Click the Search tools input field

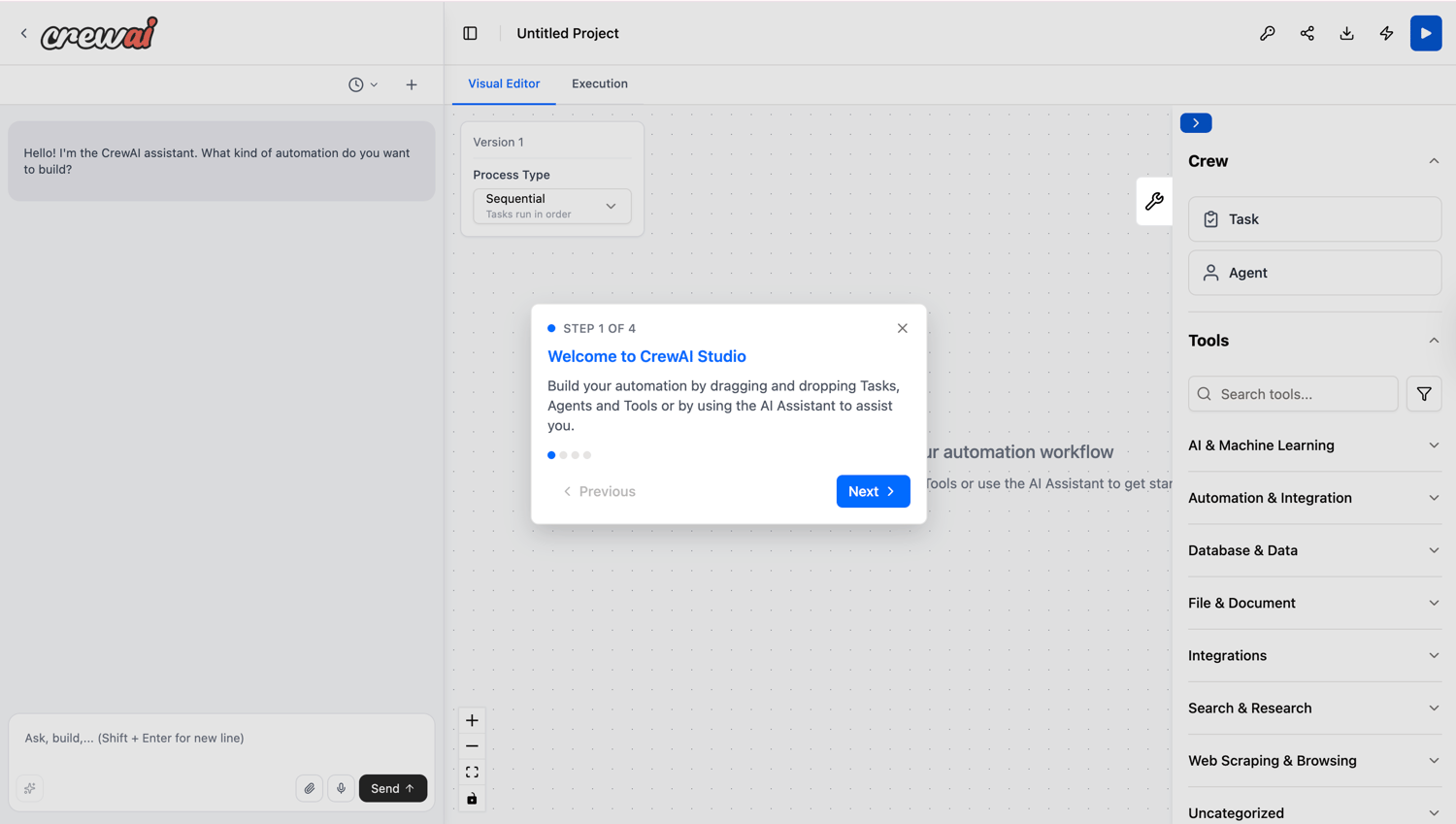(1293, 394)
